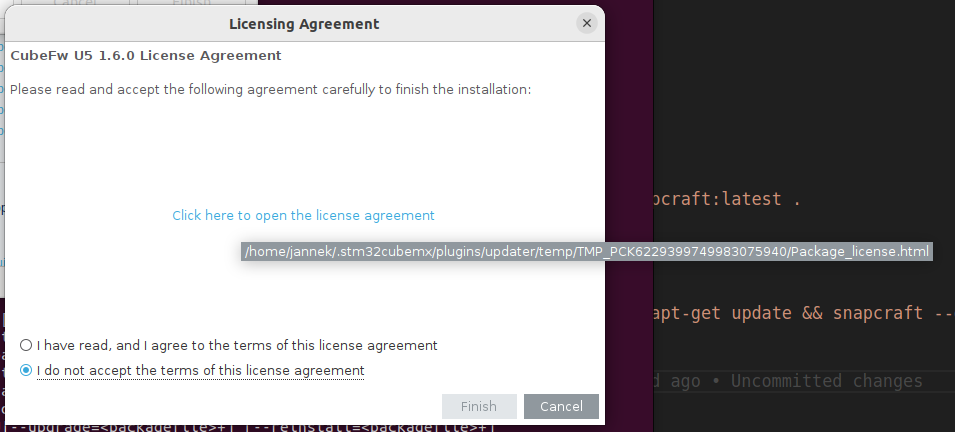955x432 pixels.
Task: Click the 'I do not accept the terms' label text
Action: (x=200, y=371)
